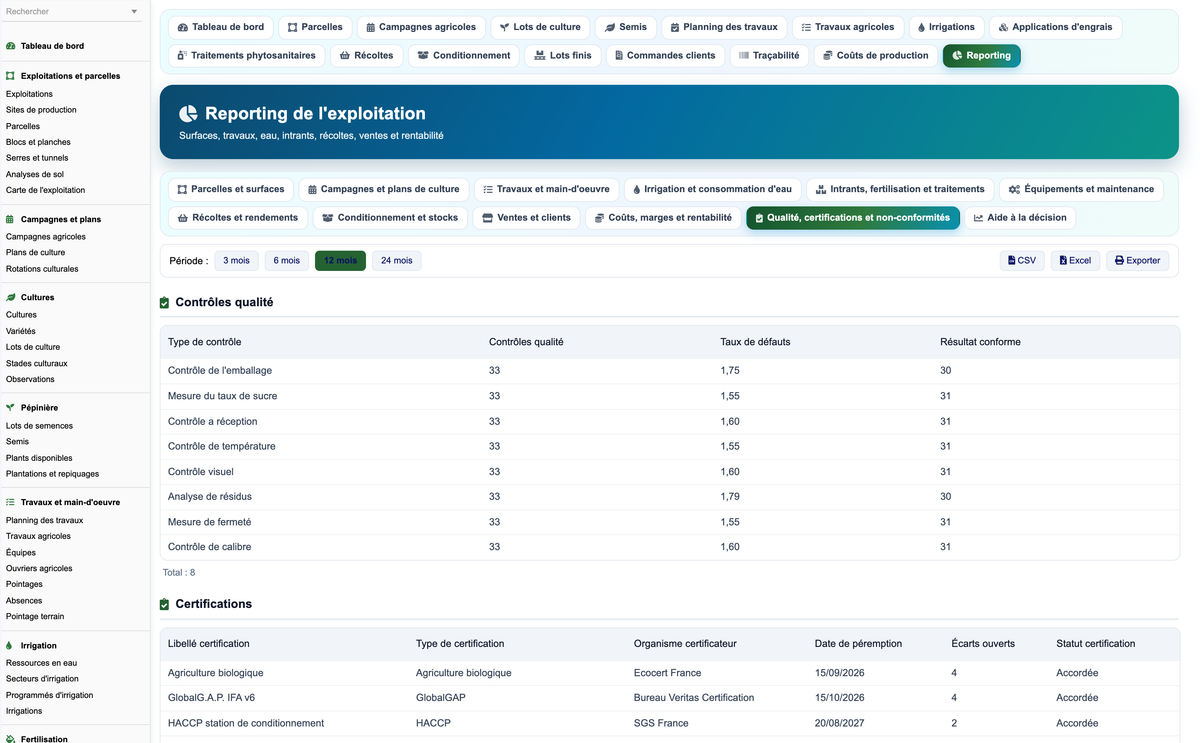The height and width of the screenshot is (743, 1200).
Task: Click the Traitements phytosanitaires sprayer icon
Action: (182, 56)
